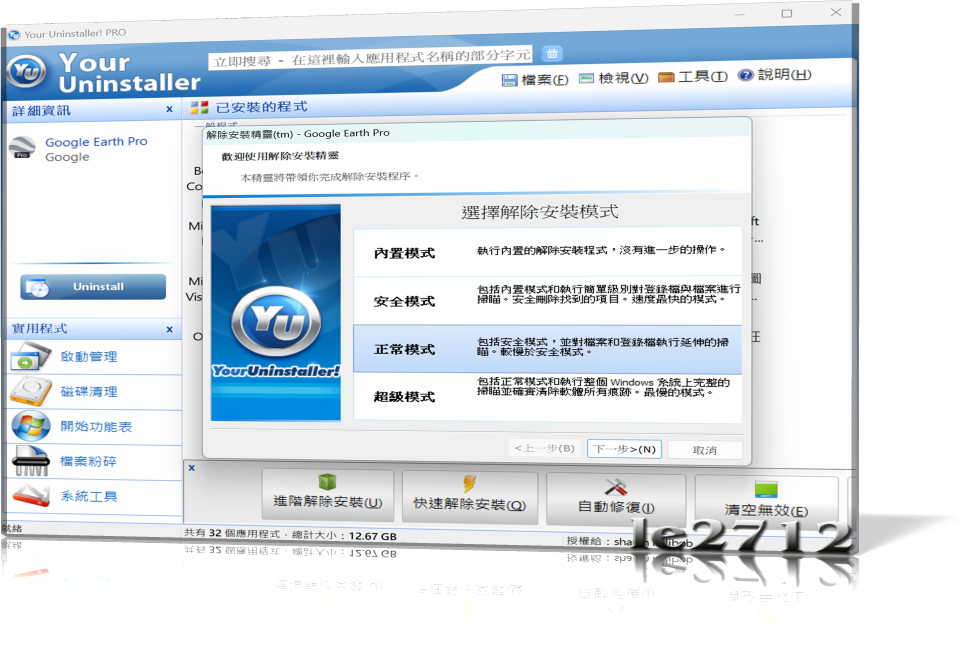Click the blue Uninstall button
This screenshot has width=965, height=650.
93,287
